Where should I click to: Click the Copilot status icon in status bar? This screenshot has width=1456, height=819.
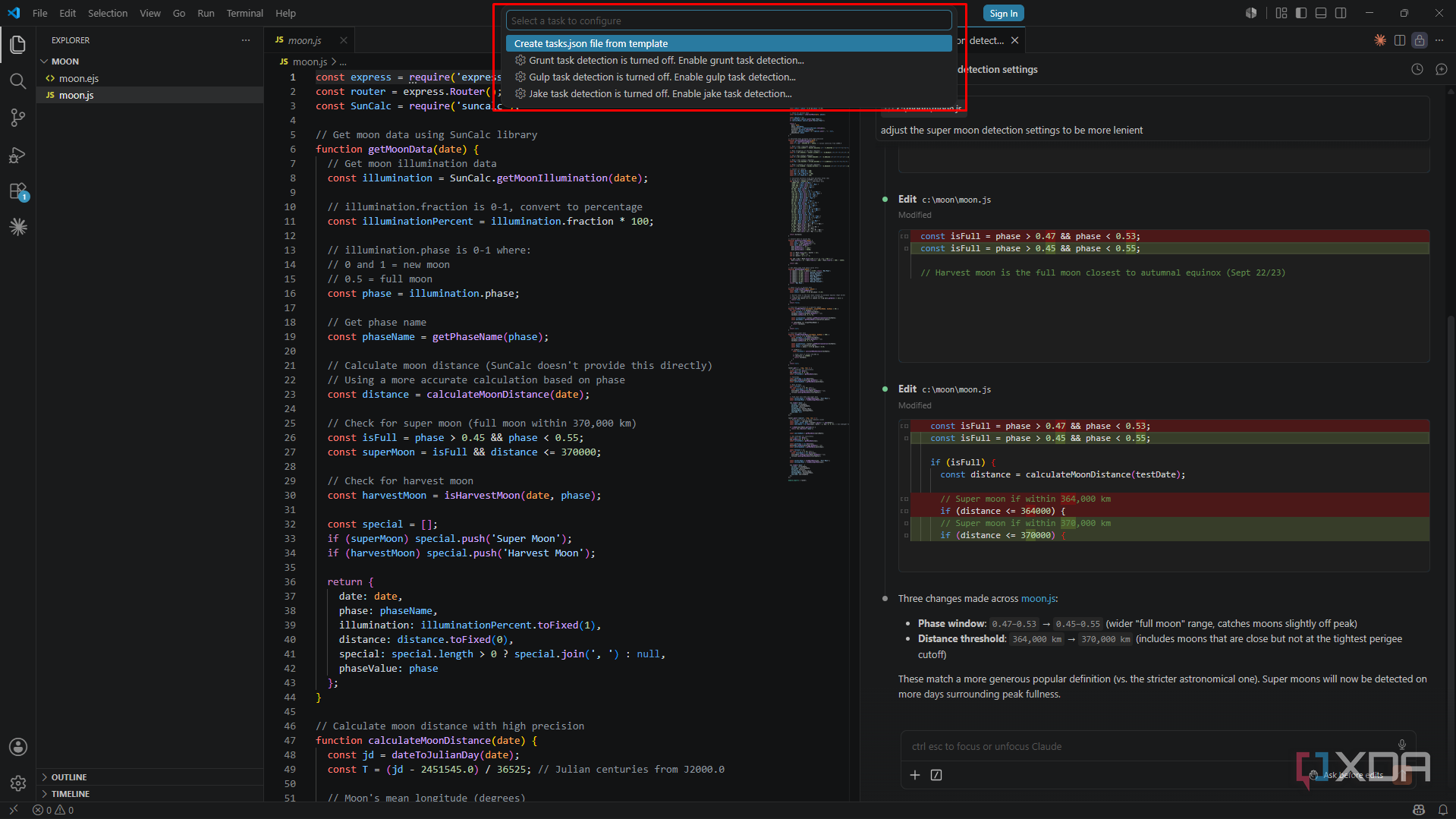(x=1419, y=810)
